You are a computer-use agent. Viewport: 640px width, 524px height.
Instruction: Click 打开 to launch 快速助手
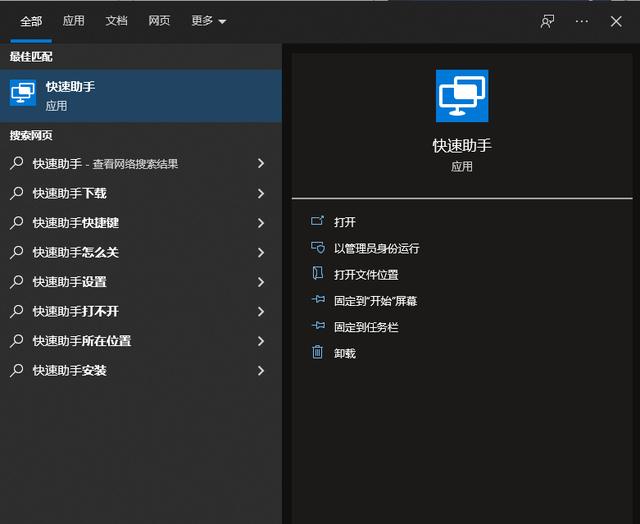345,222
